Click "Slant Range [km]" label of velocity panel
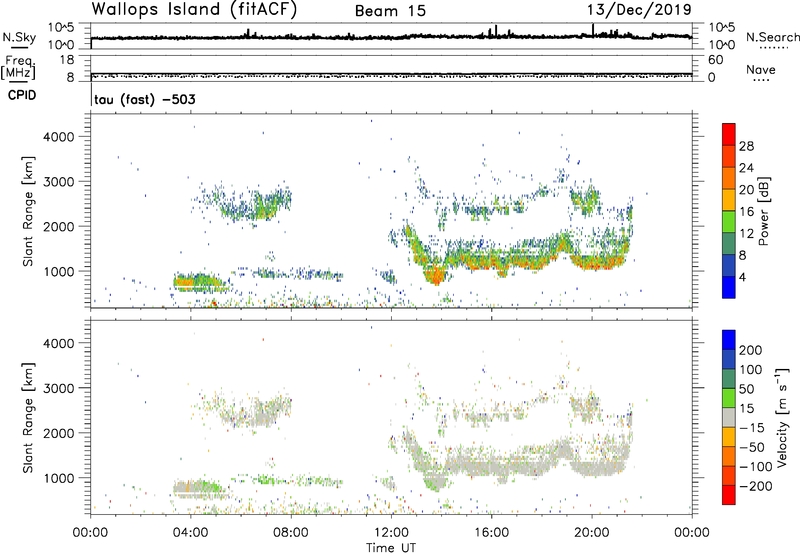Image resolution: width=800 pixels, height=554 pixels. point(28,418)
